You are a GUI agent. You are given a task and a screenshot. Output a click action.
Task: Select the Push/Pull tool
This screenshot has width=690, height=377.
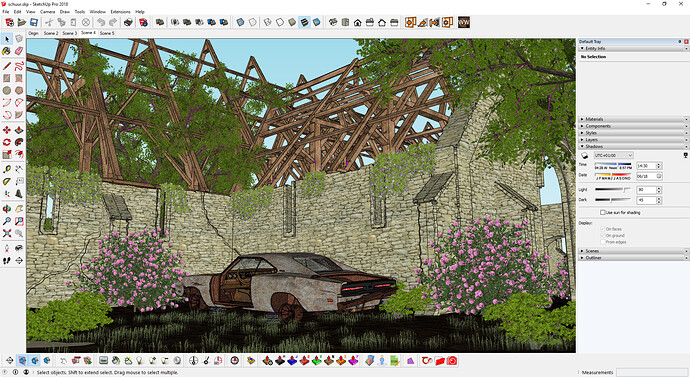pos(19,130)
